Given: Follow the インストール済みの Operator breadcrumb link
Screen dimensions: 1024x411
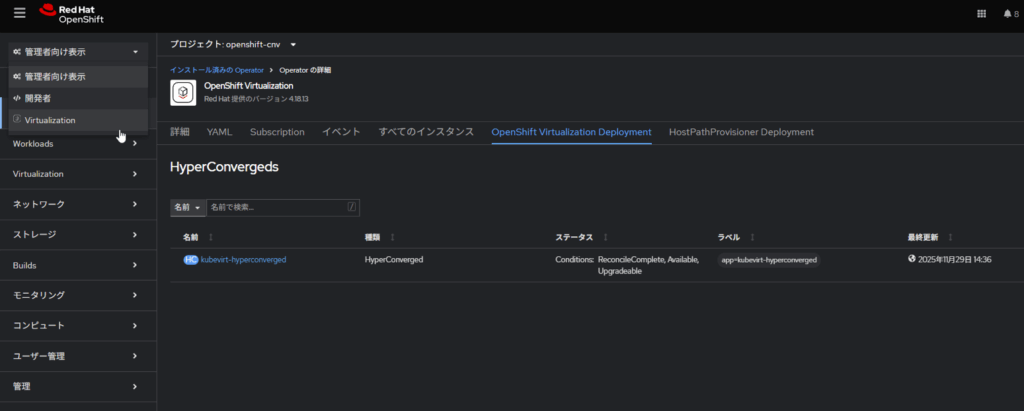Looking at the screenshot, I should pos(217,69).
